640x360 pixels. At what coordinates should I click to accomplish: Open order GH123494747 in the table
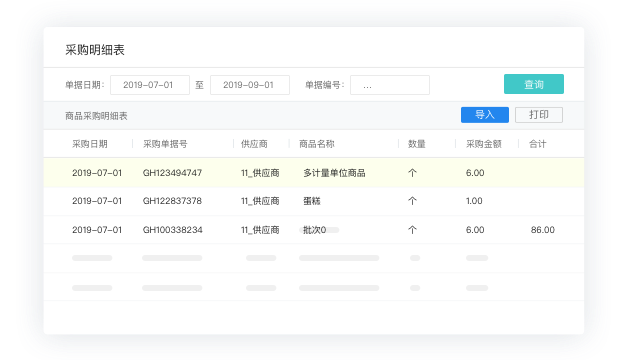point(172,173)
